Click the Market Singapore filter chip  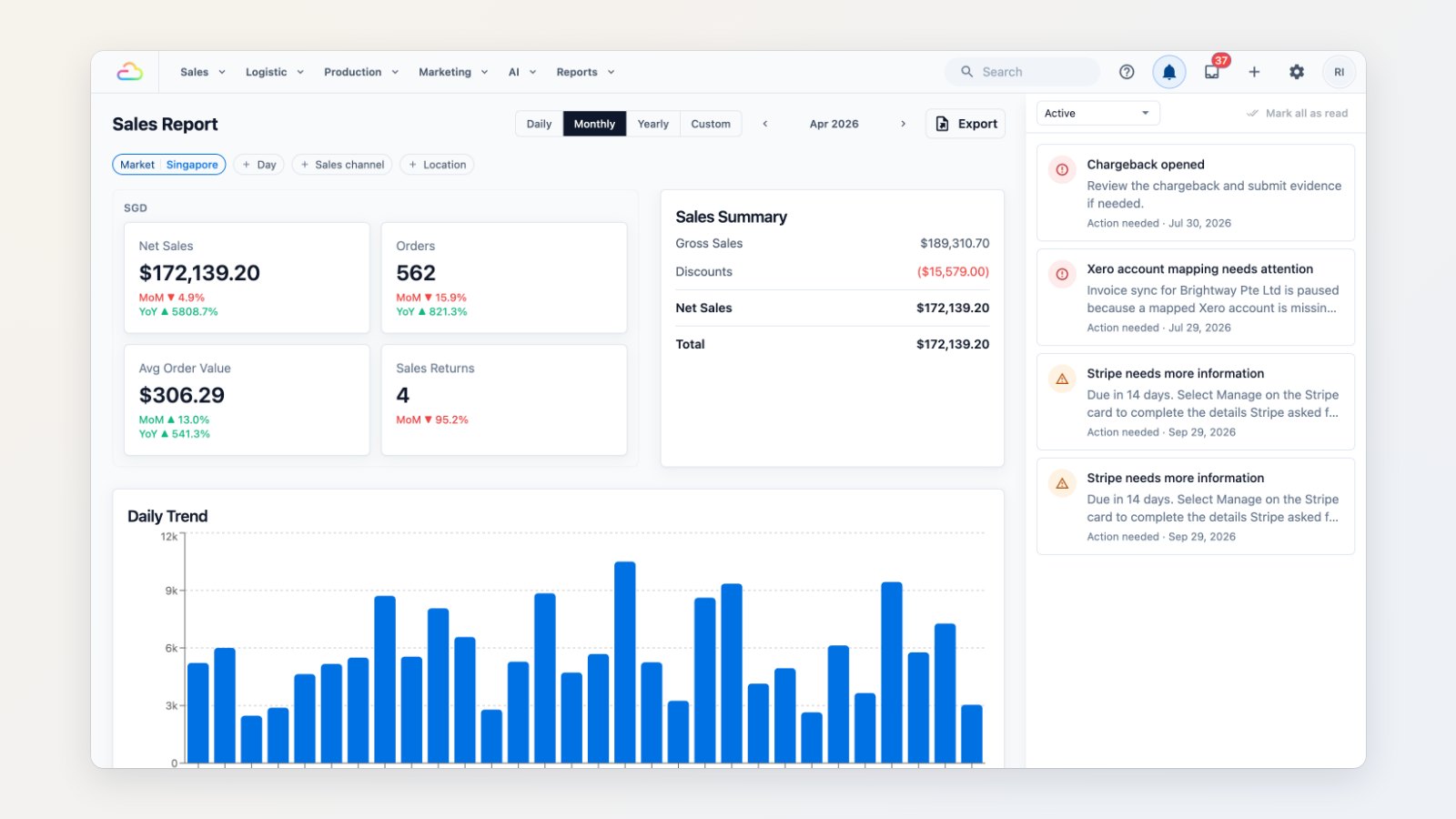click(169, 165)
